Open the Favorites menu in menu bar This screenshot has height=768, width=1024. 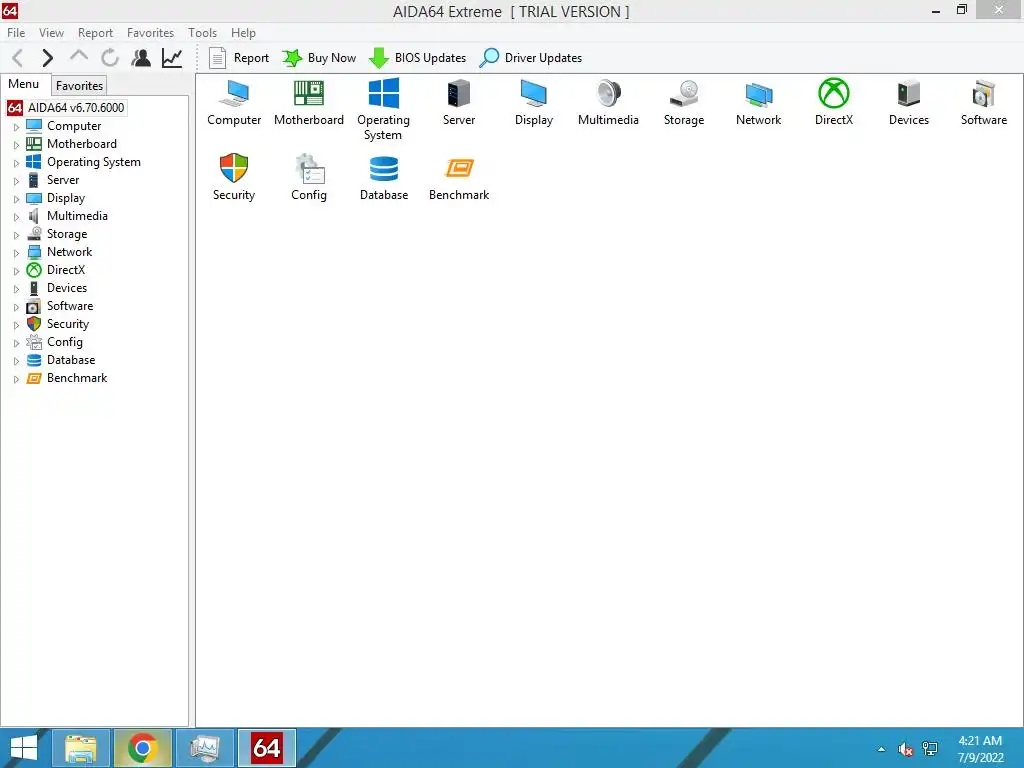tap(150, 33)
